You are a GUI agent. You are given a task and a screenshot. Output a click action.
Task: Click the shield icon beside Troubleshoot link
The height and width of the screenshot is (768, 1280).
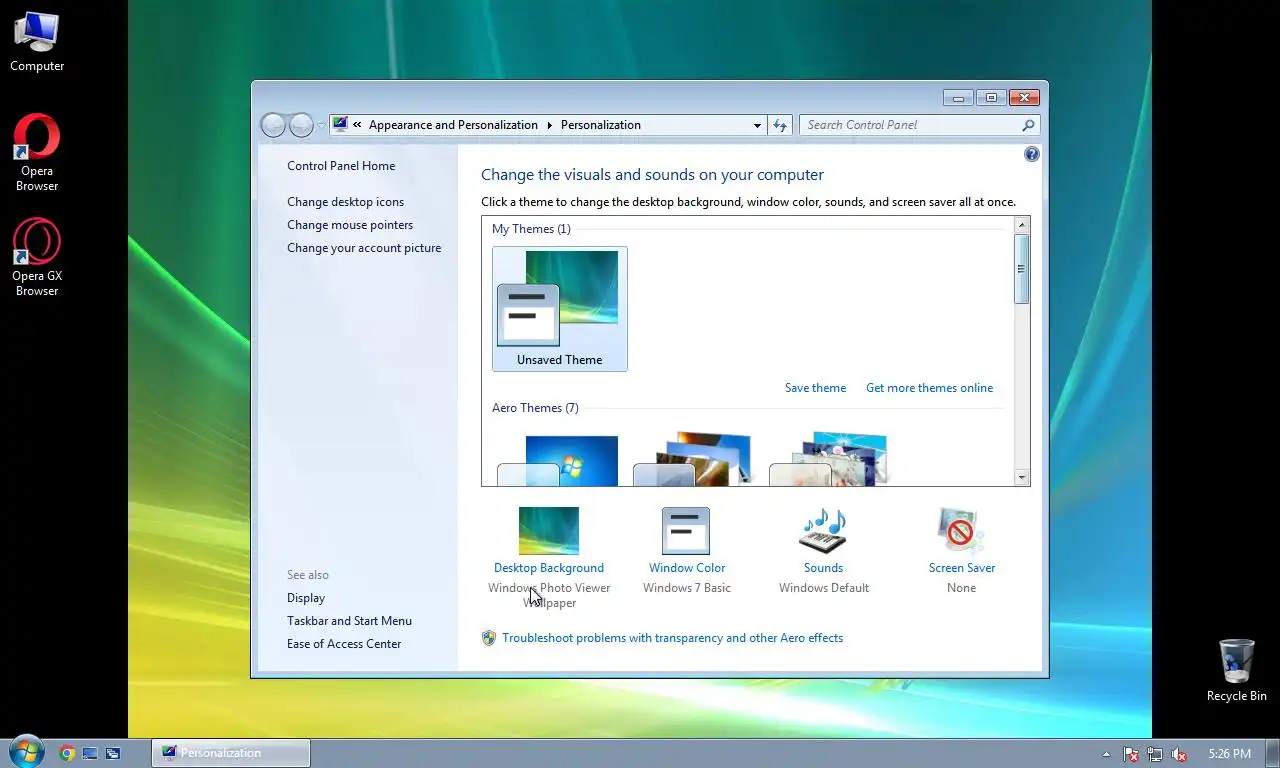(489, 638)
